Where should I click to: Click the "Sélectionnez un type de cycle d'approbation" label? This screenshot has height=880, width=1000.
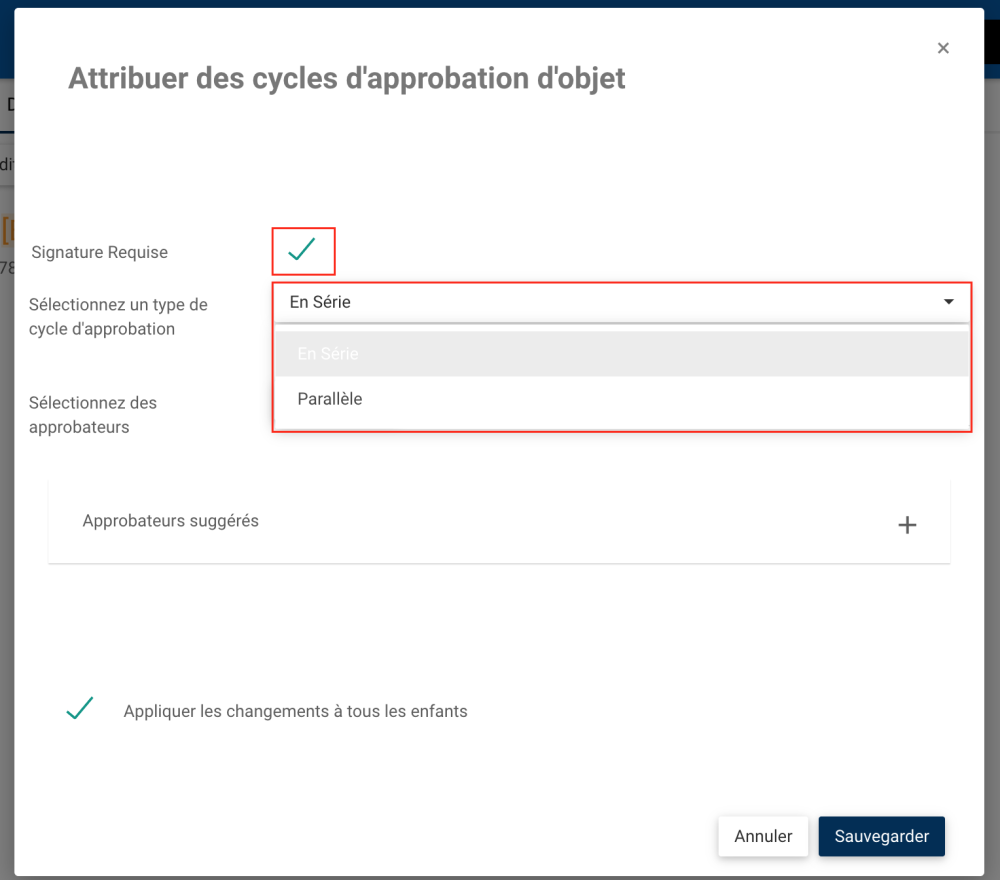(118, 316)
